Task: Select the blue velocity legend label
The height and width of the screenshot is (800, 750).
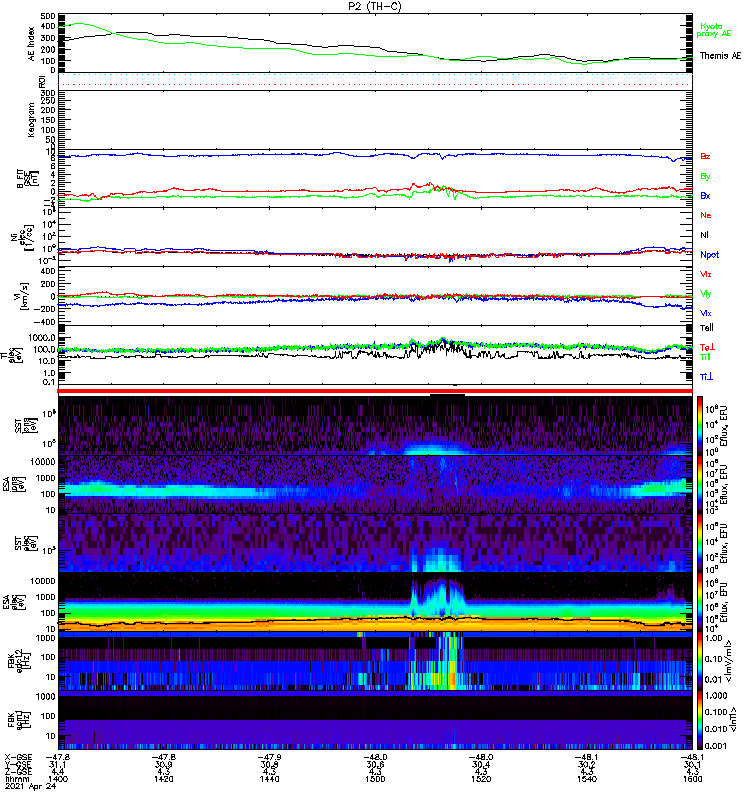Action: (x=706, y=313)
